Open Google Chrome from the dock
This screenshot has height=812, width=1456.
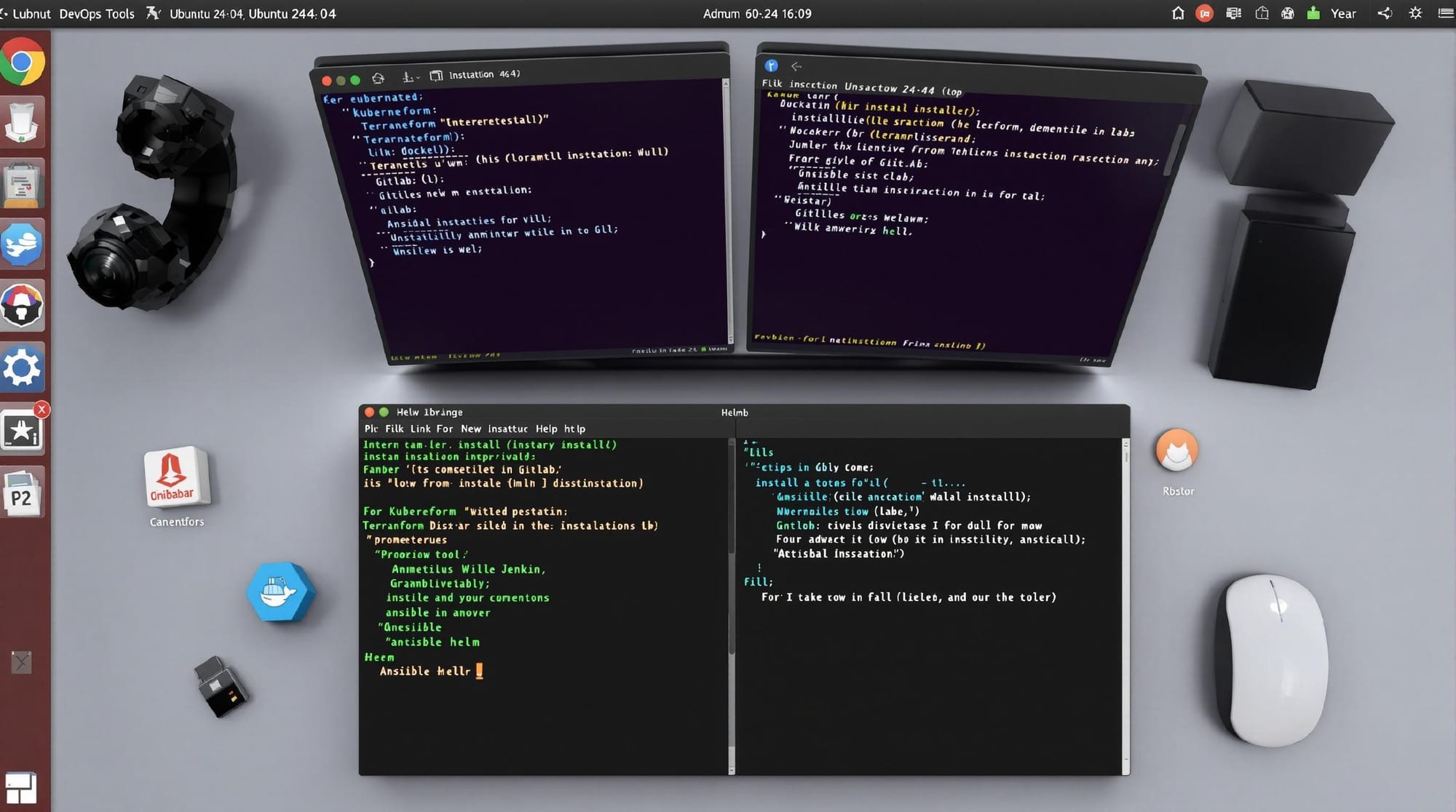[x=22, y=63]
